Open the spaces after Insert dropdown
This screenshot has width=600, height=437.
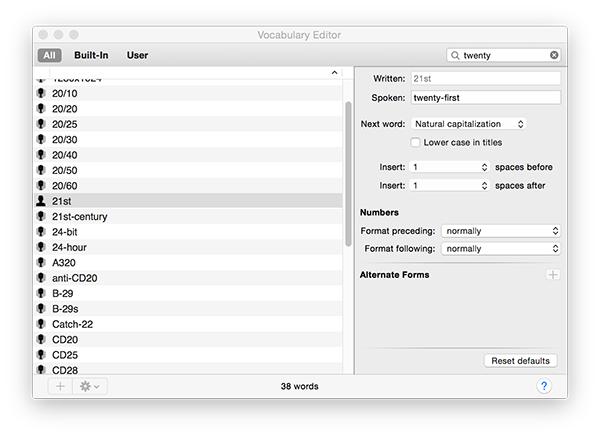[x=449, y=186]
